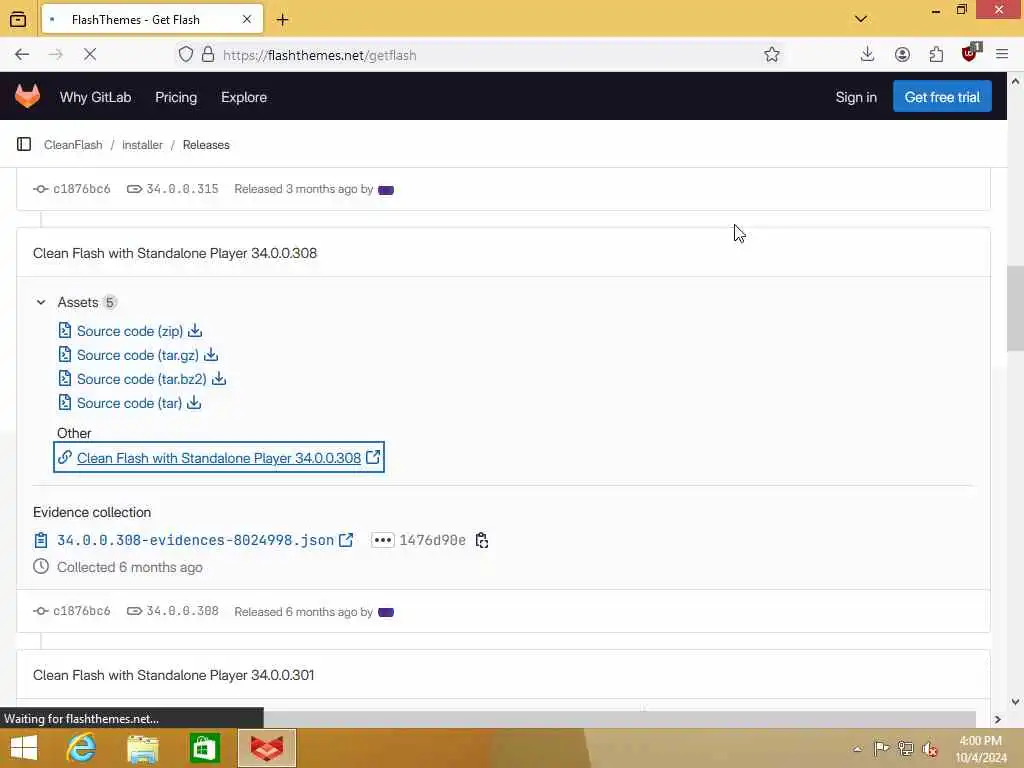Click the muted volume tray icon
The width and height of the screenshot is (1024, 768).
coord(930,749)
